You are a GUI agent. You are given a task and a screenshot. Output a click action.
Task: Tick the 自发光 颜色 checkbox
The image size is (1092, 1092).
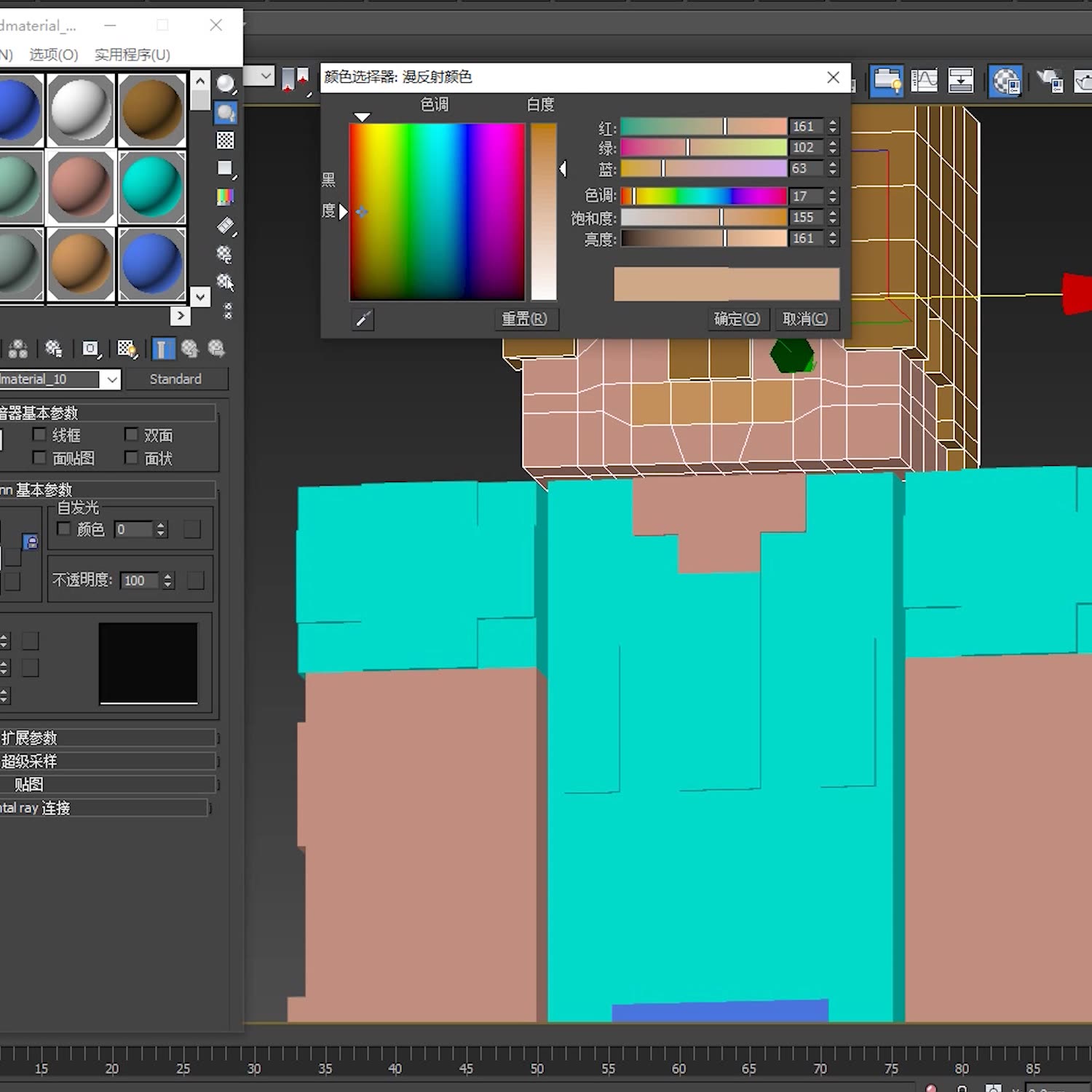click(x=64, y=529)
